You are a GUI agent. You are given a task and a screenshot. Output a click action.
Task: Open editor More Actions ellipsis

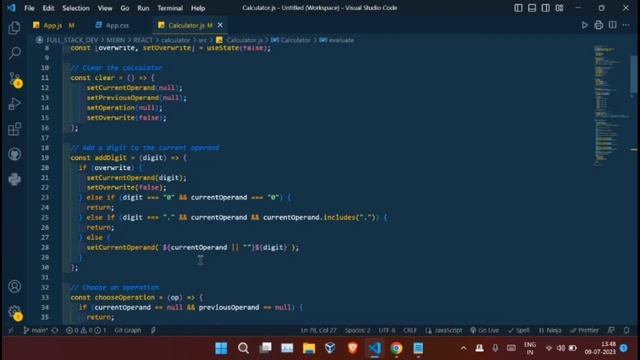point(626,25)
